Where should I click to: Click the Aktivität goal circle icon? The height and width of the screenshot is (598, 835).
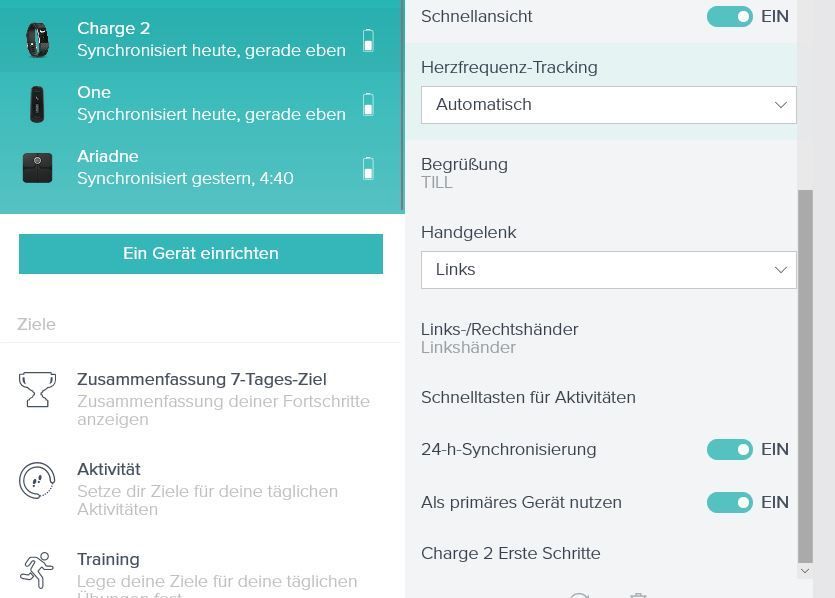[37, 480]
